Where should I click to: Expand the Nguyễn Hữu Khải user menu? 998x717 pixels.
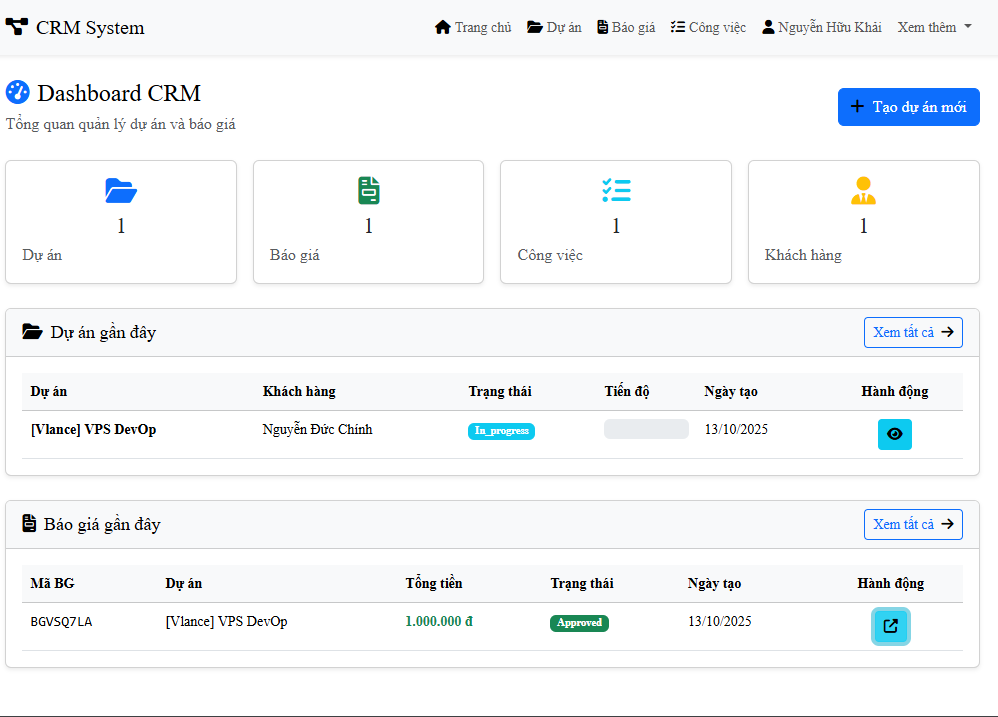click(x=821, y=27)
